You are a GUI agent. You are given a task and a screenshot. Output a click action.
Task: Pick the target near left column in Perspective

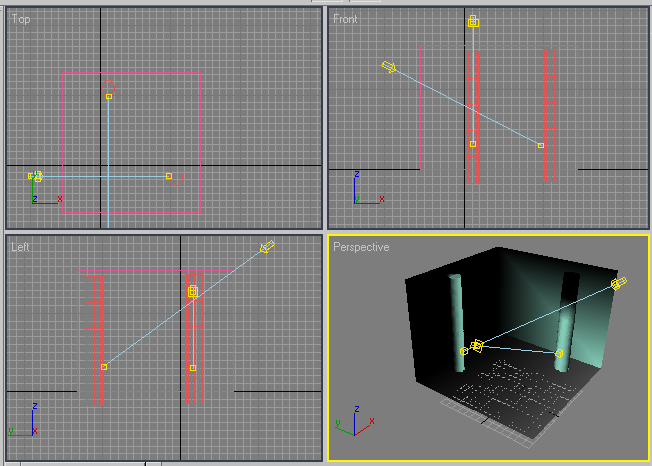tap(464, 352)
